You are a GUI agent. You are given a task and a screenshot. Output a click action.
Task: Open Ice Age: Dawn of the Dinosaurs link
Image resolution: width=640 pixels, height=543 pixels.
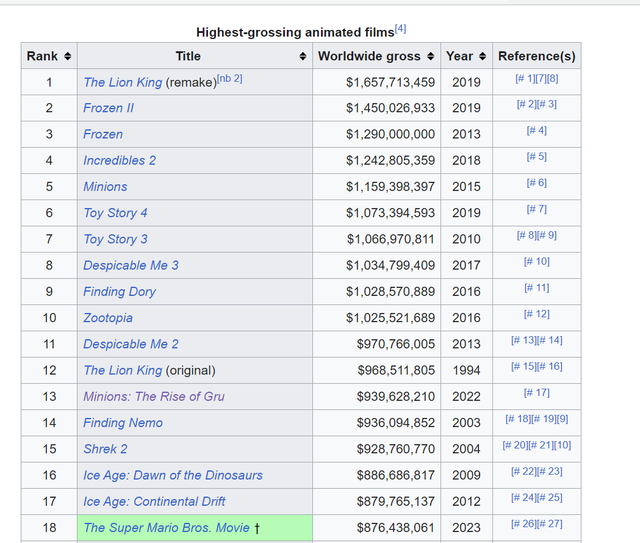173,475
